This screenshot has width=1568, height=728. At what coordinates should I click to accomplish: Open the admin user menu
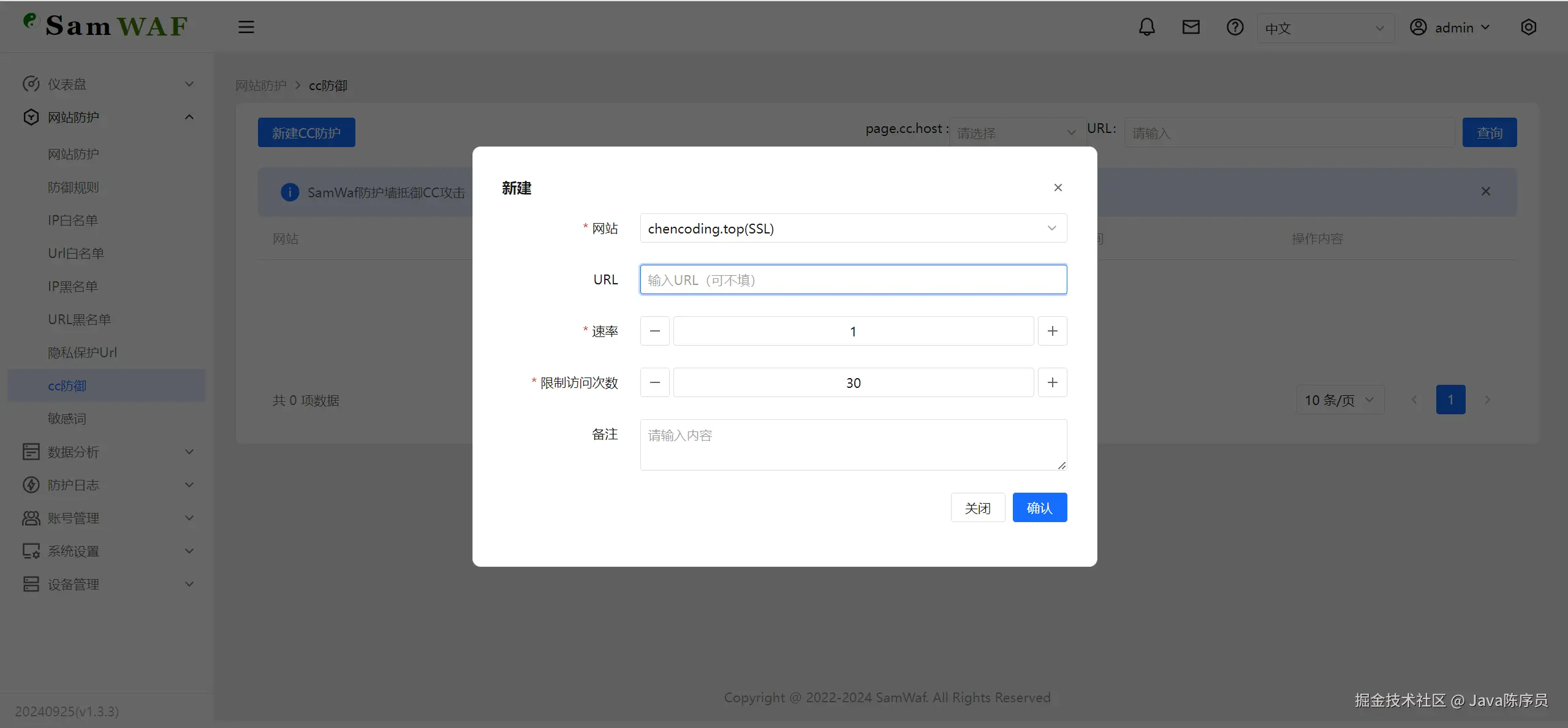(1450, 28)
